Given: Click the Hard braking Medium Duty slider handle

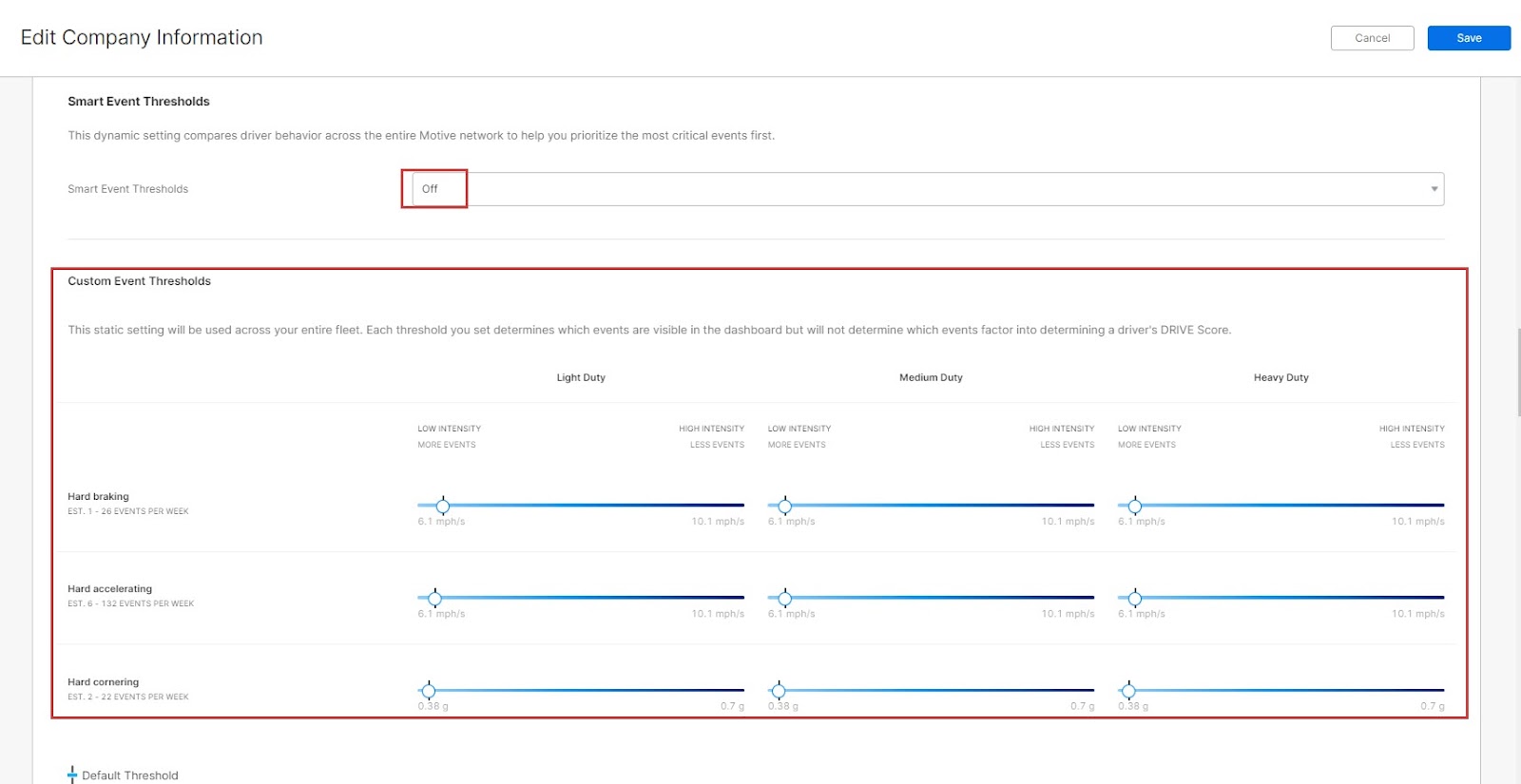Looking at the screenshot, I should (x=784, y=506).
